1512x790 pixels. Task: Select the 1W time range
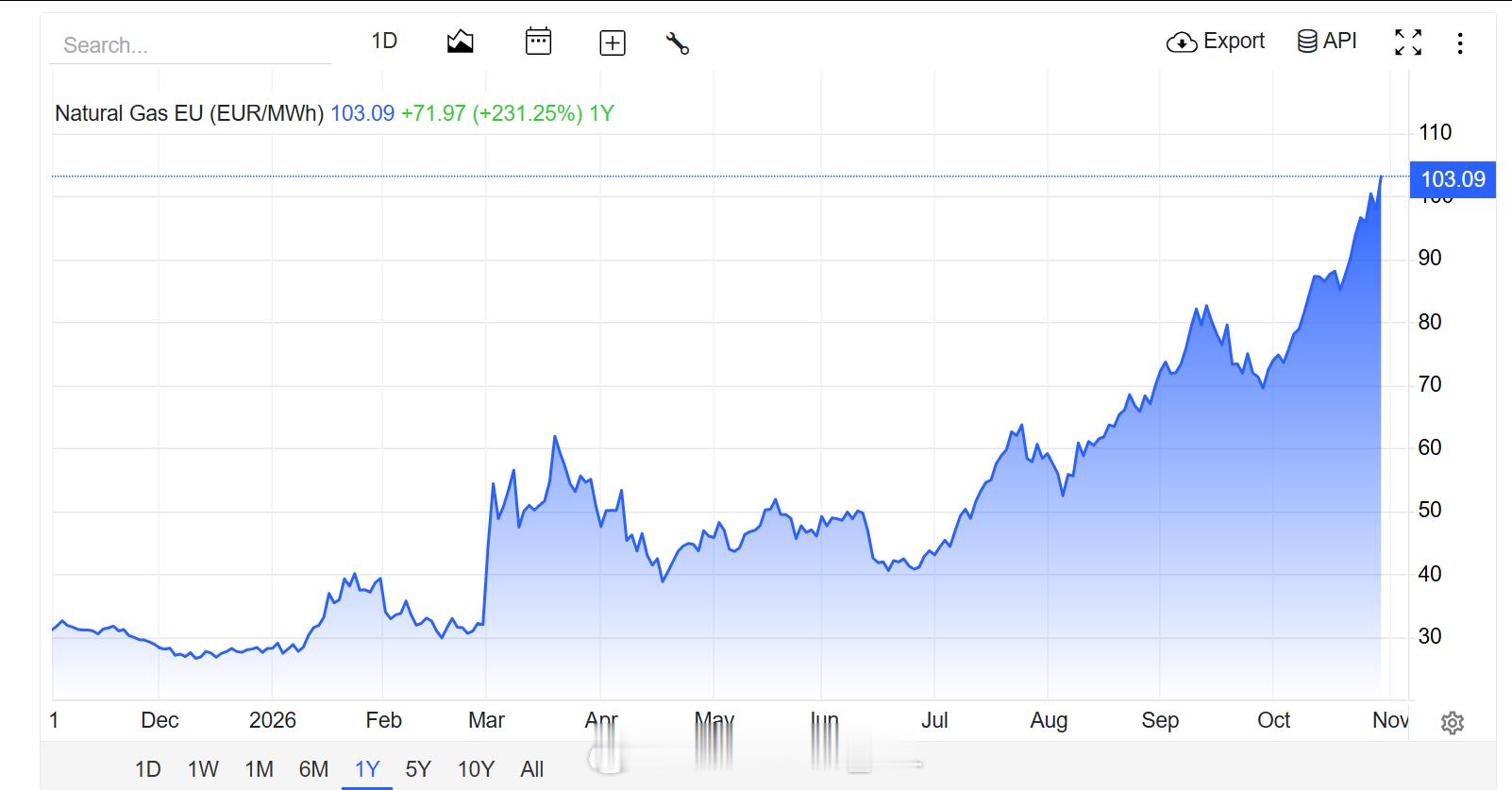[x=203, y=769]
